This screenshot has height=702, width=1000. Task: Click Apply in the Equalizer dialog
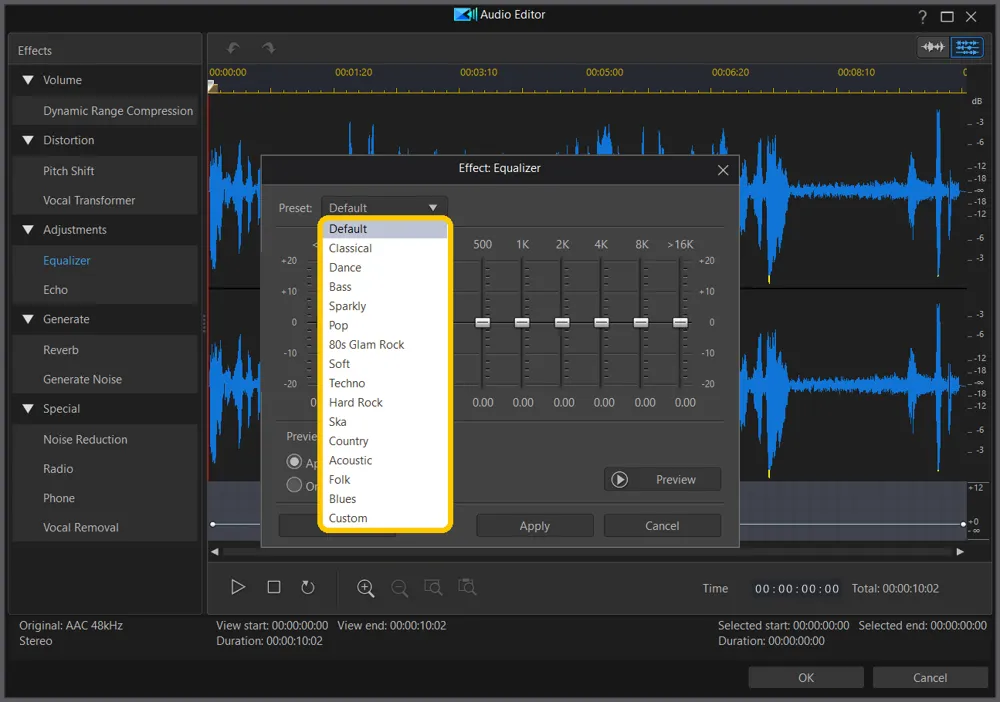(x=534, y=526)
